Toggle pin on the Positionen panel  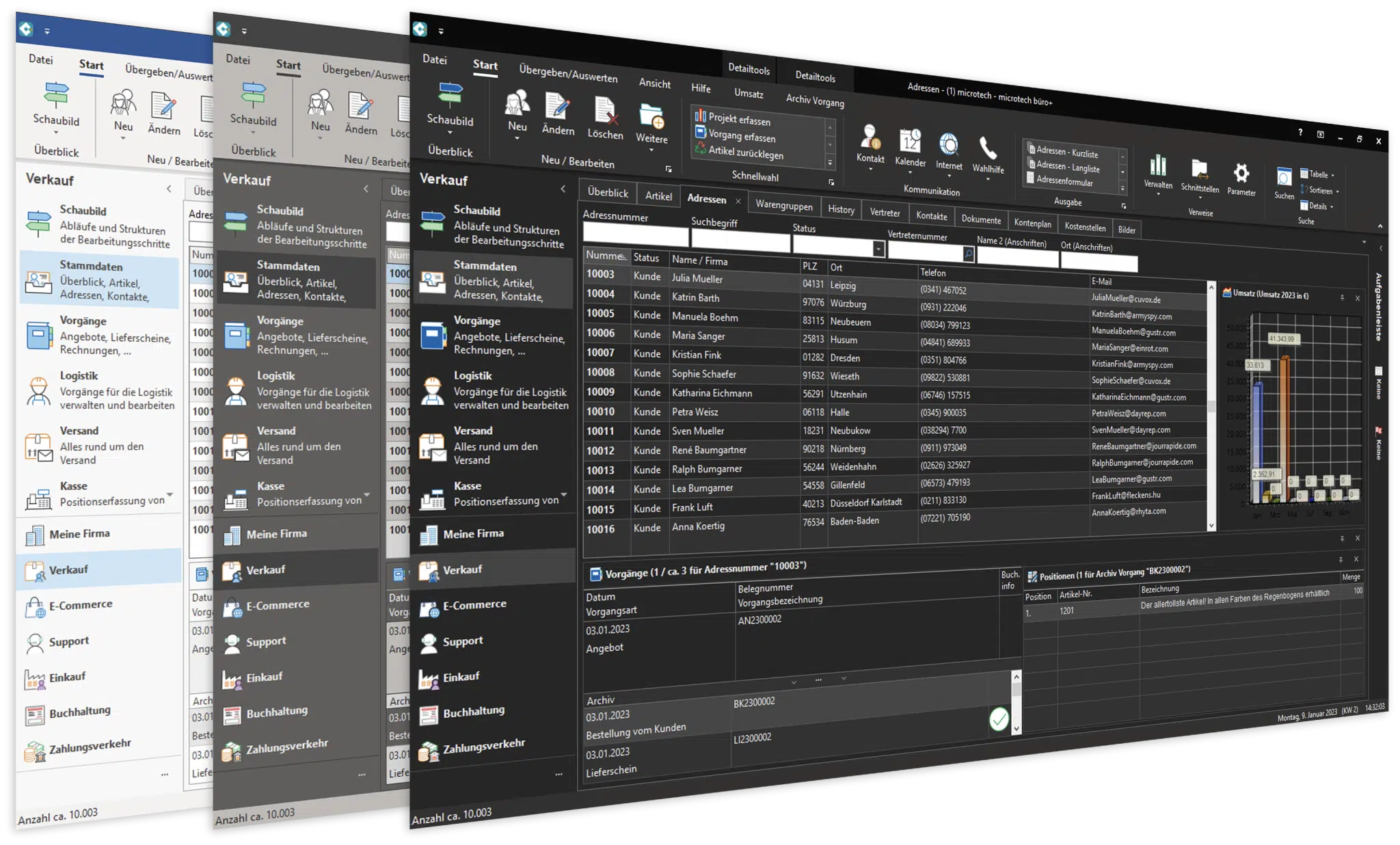(x=1341, y=559)
